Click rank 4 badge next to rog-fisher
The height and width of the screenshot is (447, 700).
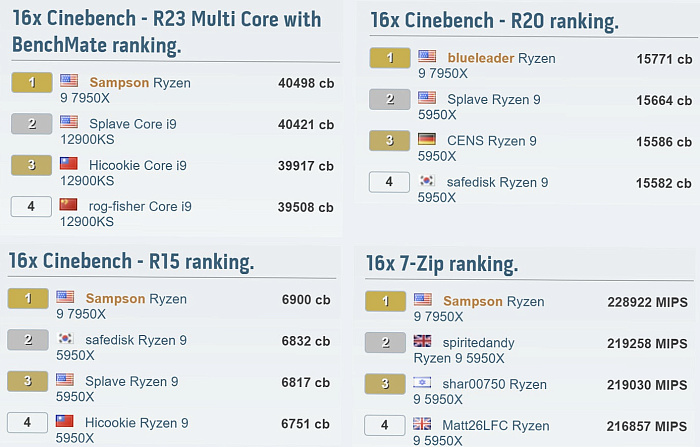click(x=31, y=206)
